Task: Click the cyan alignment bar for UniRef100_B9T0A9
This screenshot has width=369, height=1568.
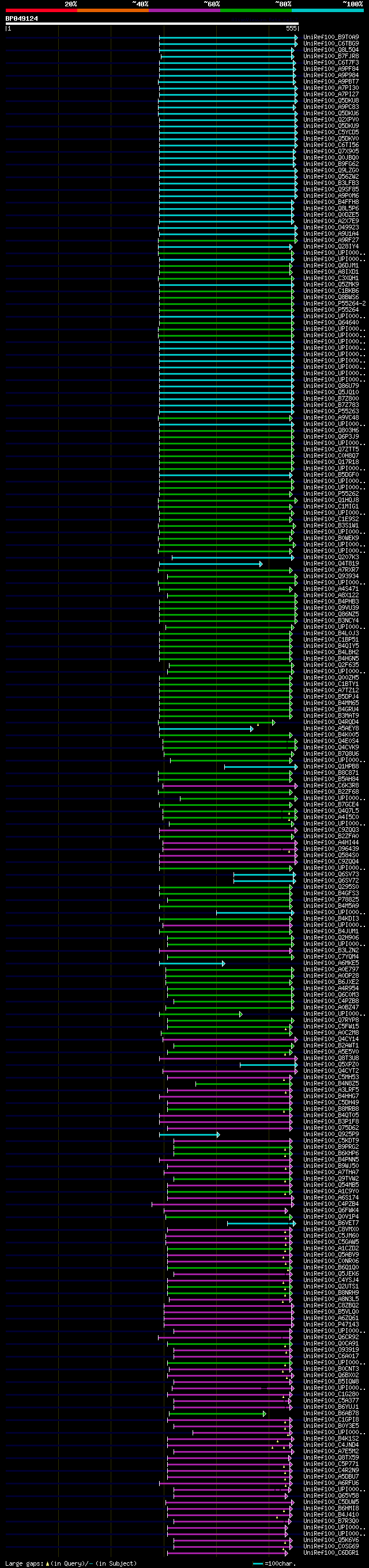Action: pos(228,37)
